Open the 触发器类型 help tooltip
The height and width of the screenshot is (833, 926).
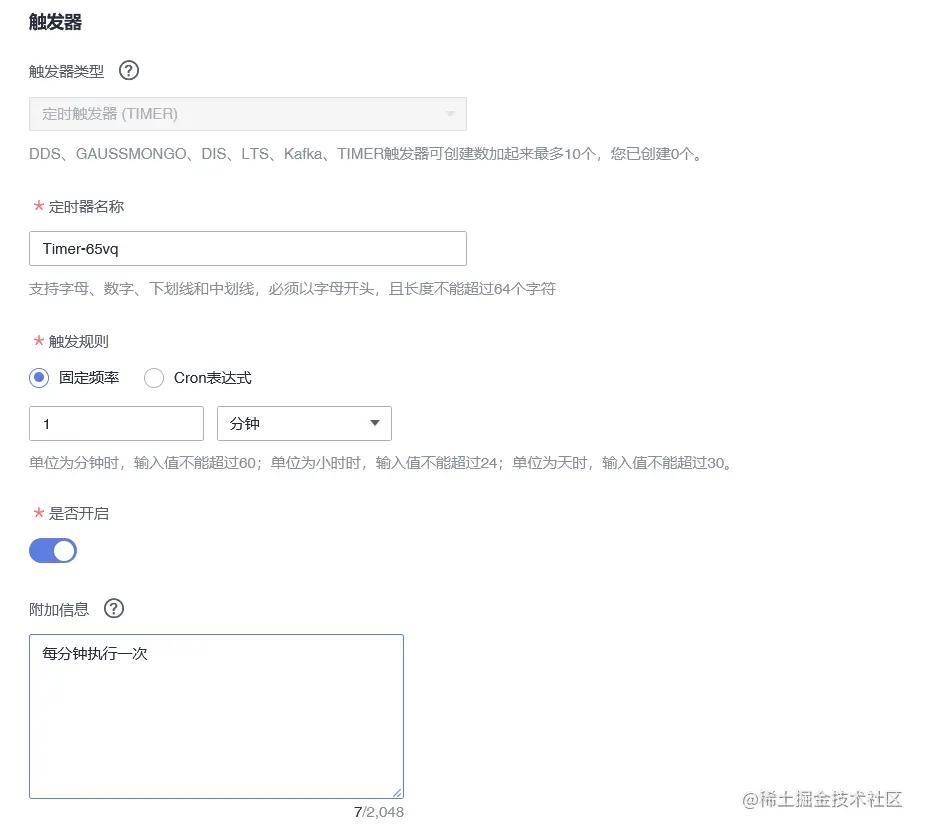tap(128, 70)
